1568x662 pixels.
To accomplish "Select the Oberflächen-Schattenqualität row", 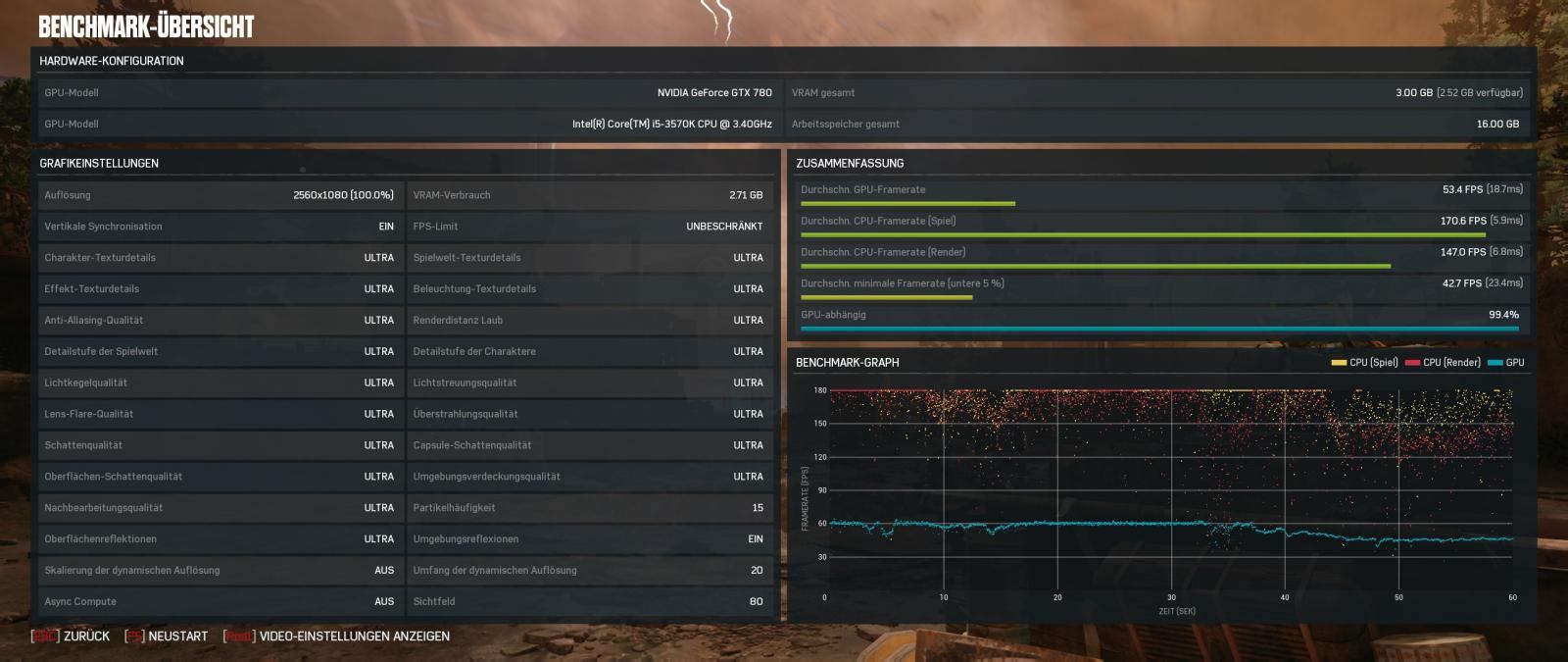I will point(220,478).
